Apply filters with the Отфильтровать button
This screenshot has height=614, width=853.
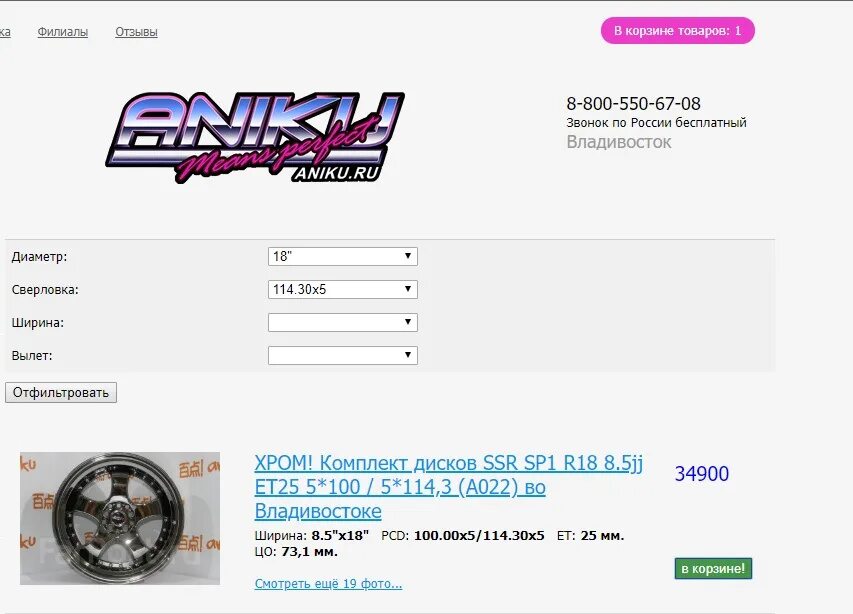[x=61, y=393]
